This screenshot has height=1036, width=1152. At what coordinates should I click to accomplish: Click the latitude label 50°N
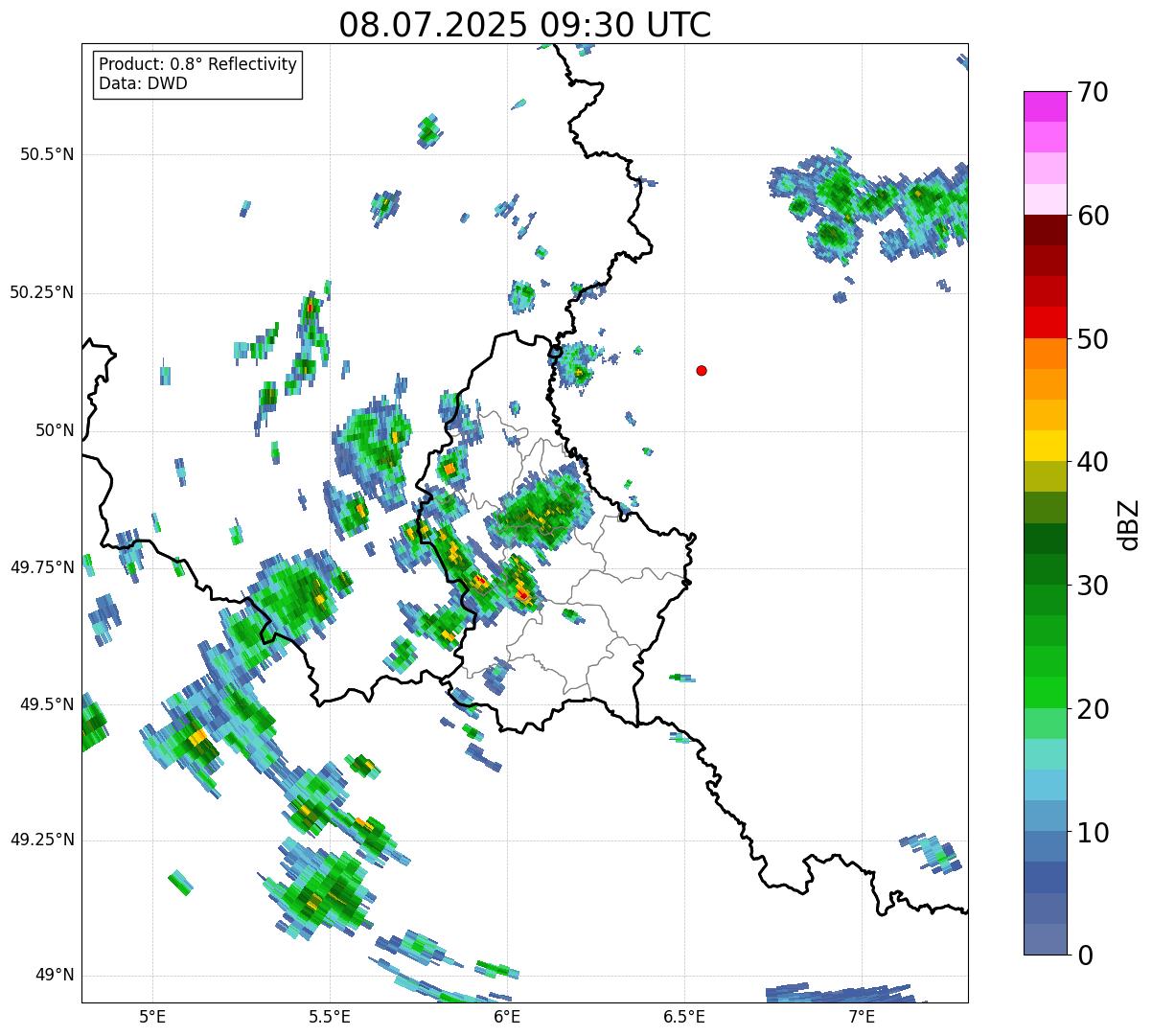pyautogui.click(x=55, y=430)
